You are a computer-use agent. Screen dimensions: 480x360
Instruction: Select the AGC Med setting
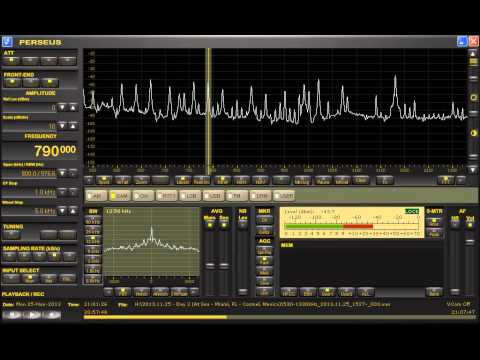coord(264,271)
